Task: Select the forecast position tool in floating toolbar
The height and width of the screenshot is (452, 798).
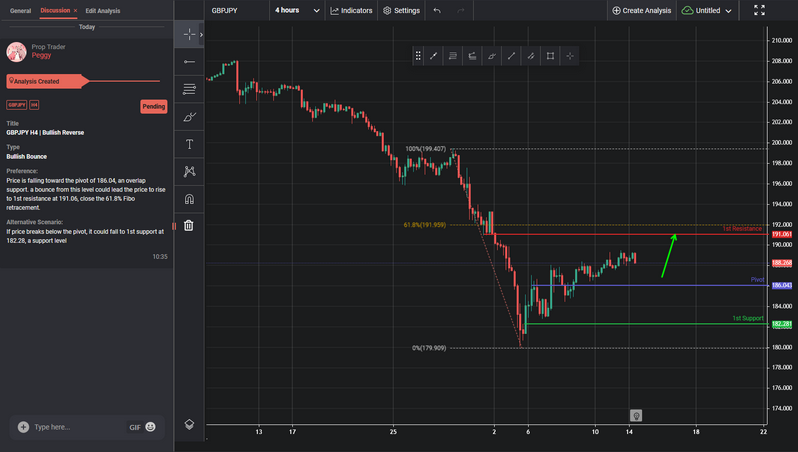Action: coord(472,56)
